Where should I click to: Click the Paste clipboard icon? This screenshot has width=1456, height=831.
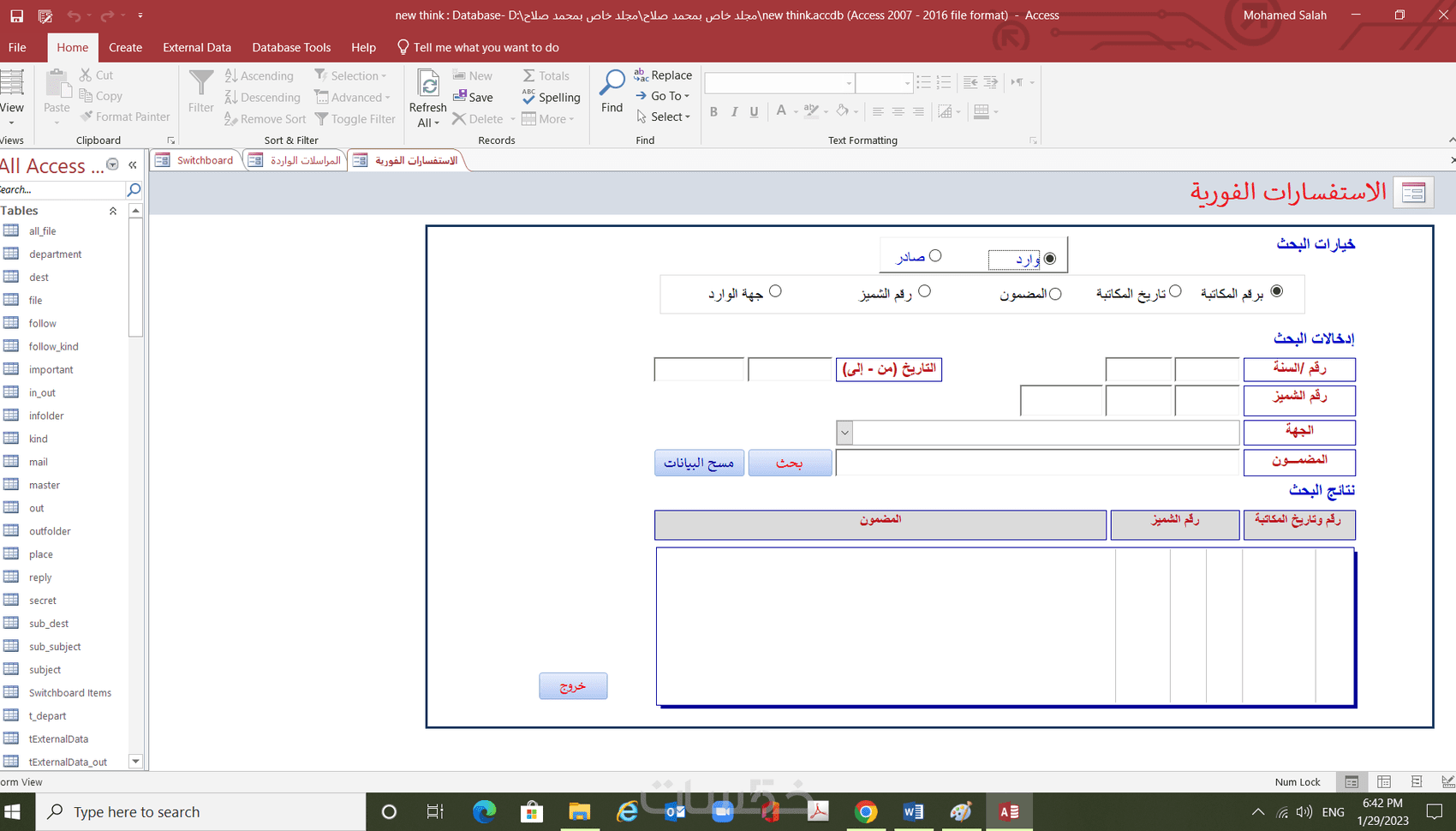(x=57, y=84)
